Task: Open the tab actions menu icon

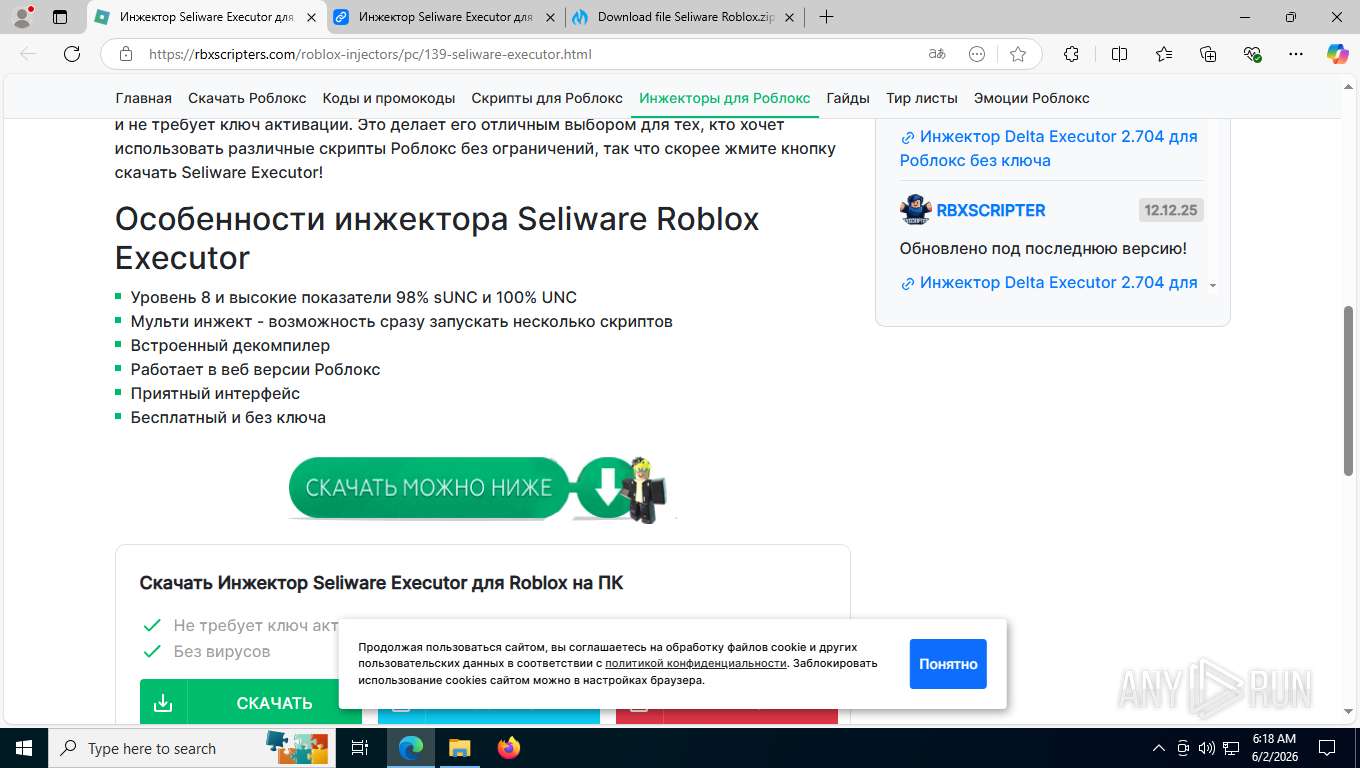Action: tap(60, 17)
